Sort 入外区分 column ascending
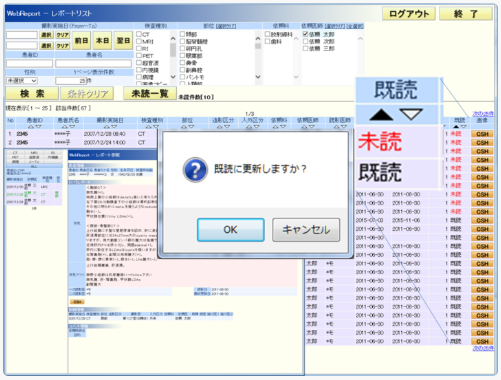 [249, 127]
